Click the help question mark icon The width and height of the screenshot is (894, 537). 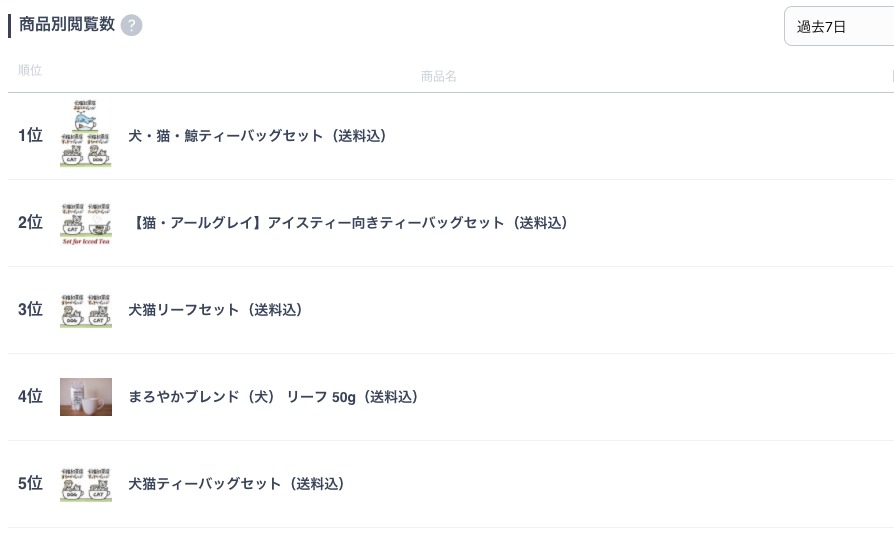pos(132,25)
